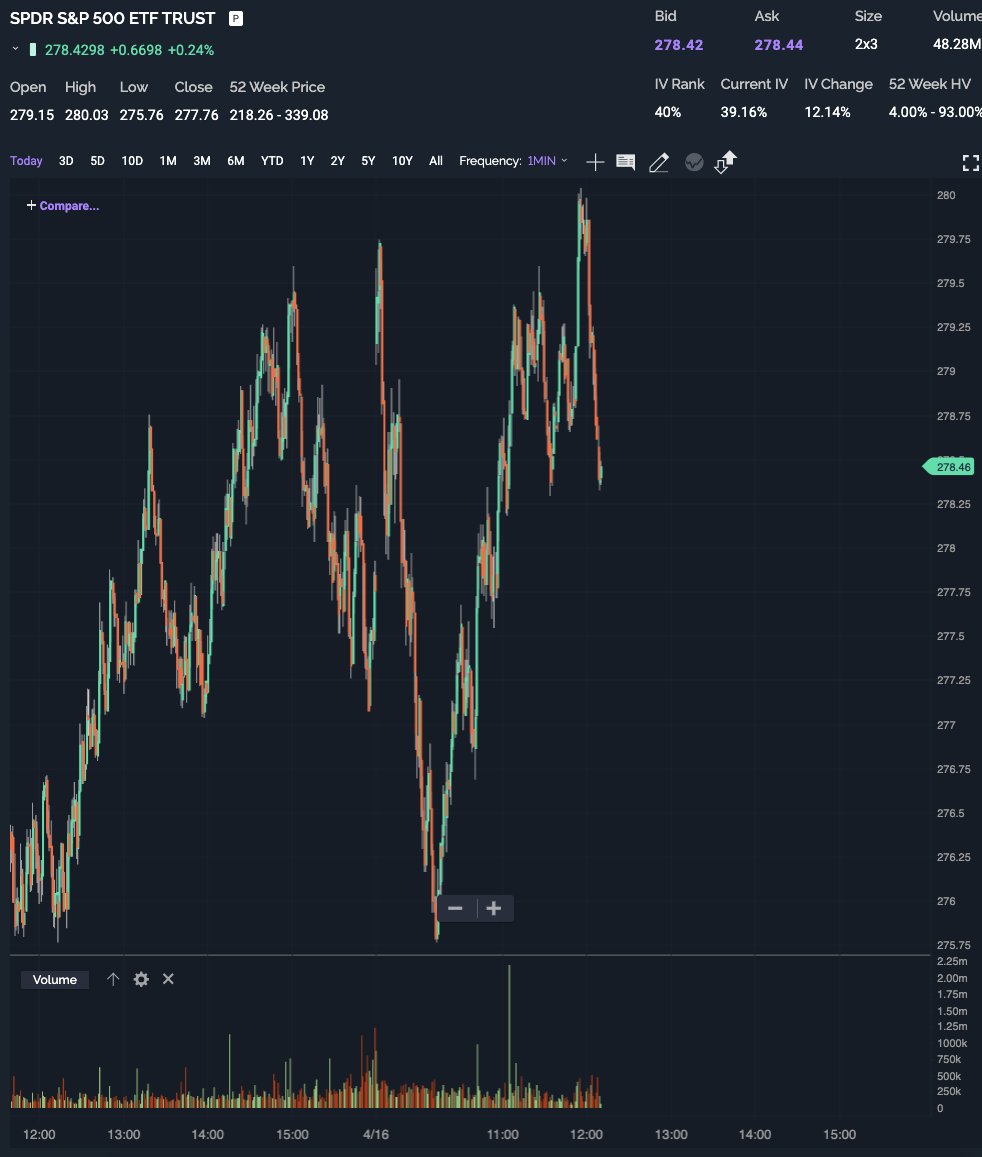This screenshot has width=982, height=1157.
Task: Click the Close value 277.76
Action: point(196,115)
